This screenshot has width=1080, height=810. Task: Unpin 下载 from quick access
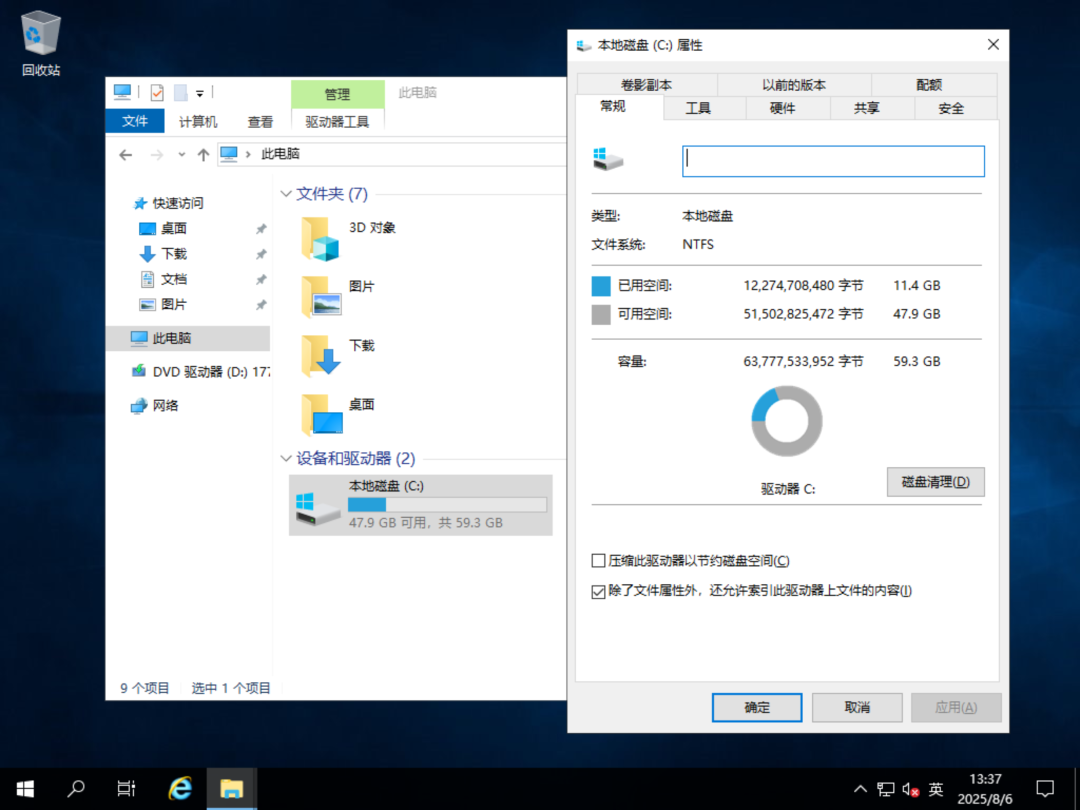259,254
